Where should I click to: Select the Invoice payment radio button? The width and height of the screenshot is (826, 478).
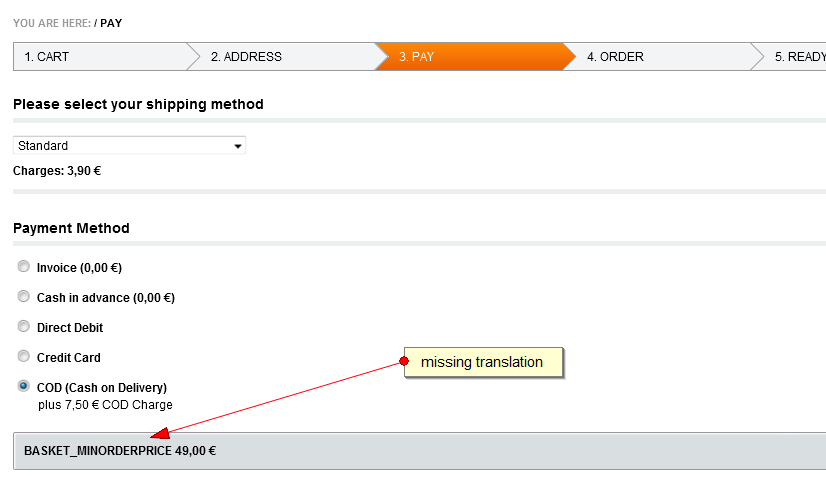pyautogui.click(x=24, y=267)
